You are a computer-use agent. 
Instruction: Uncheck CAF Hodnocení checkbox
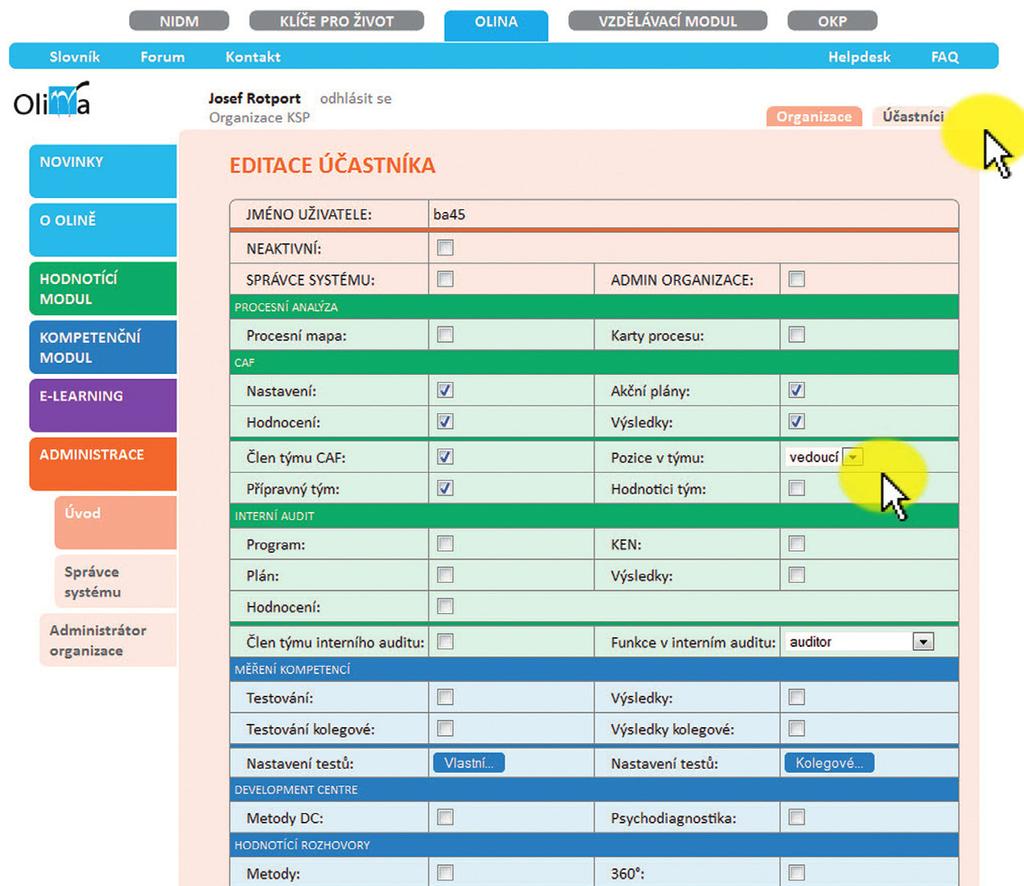pyautogui.click(x=445, y=421)
